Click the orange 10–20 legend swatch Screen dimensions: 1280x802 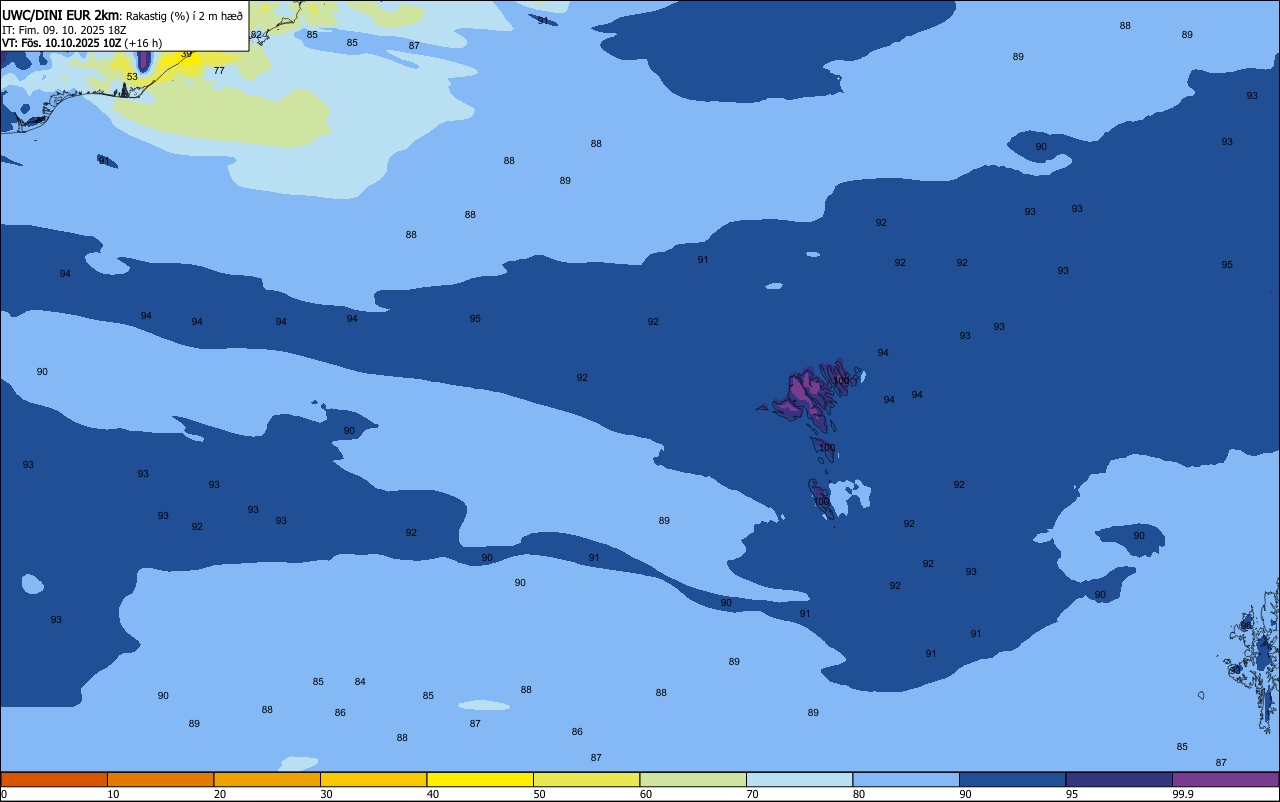(x=160, y=779)
